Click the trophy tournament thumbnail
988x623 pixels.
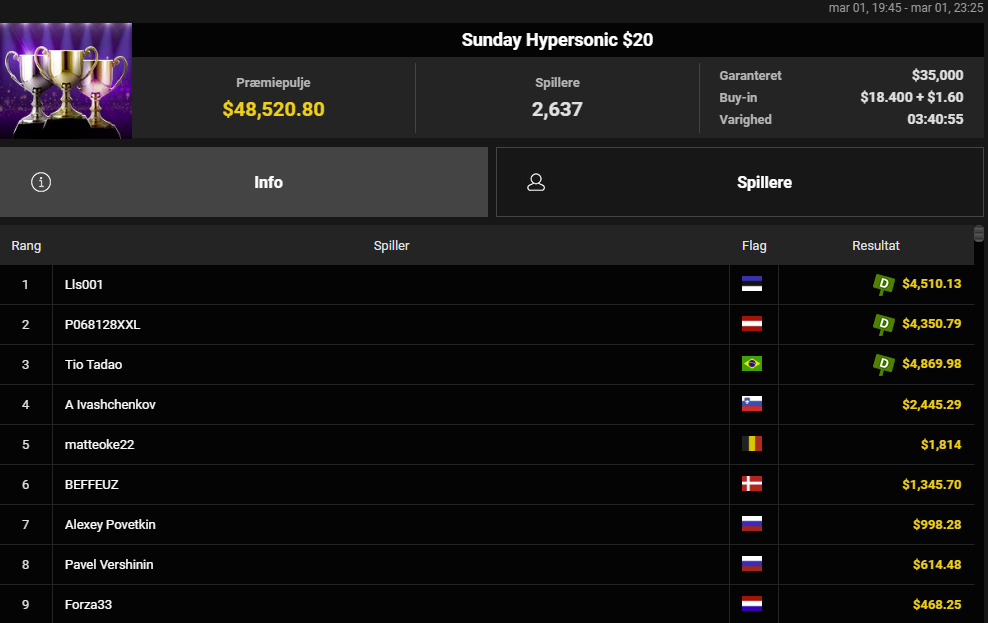pos(66,80)
